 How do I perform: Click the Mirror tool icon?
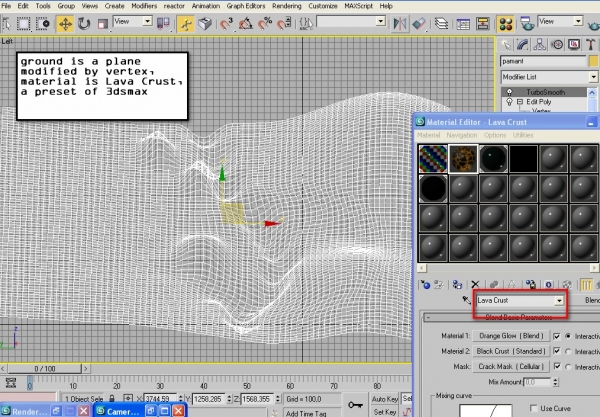coord(399,24)
